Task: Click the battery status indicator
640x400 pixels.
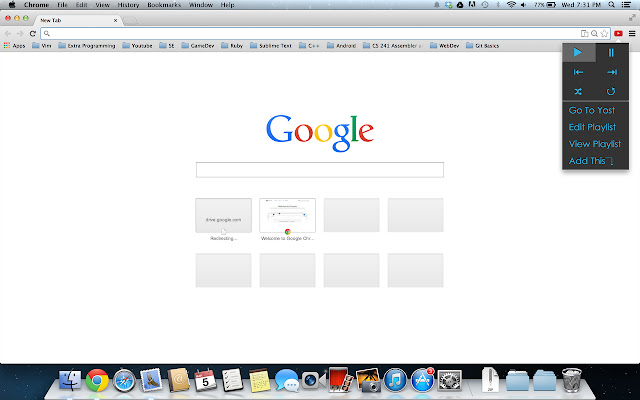Action: [545, 5]
